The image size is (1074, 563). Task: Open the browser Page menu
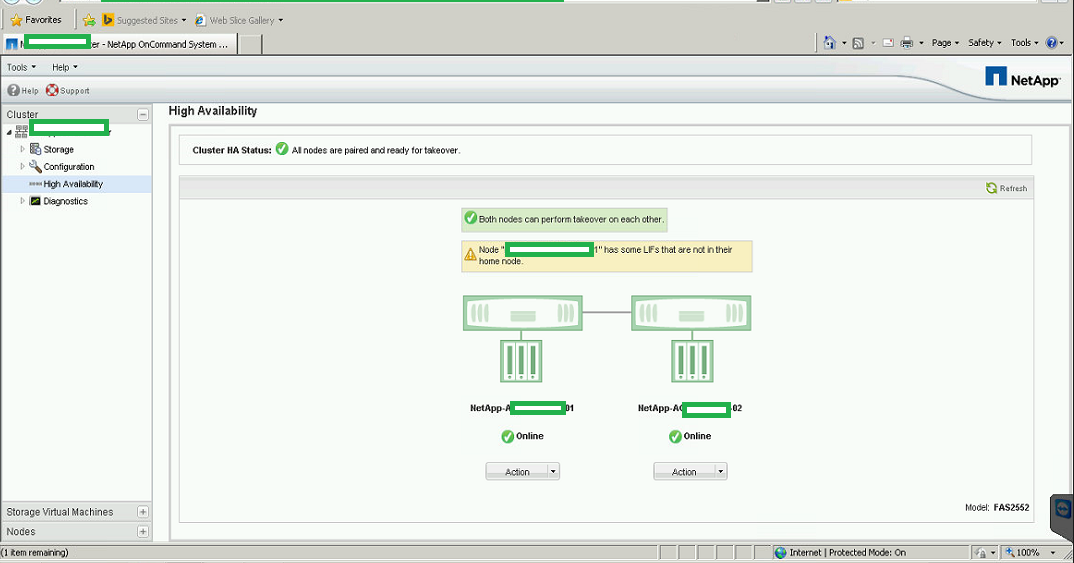945,42
